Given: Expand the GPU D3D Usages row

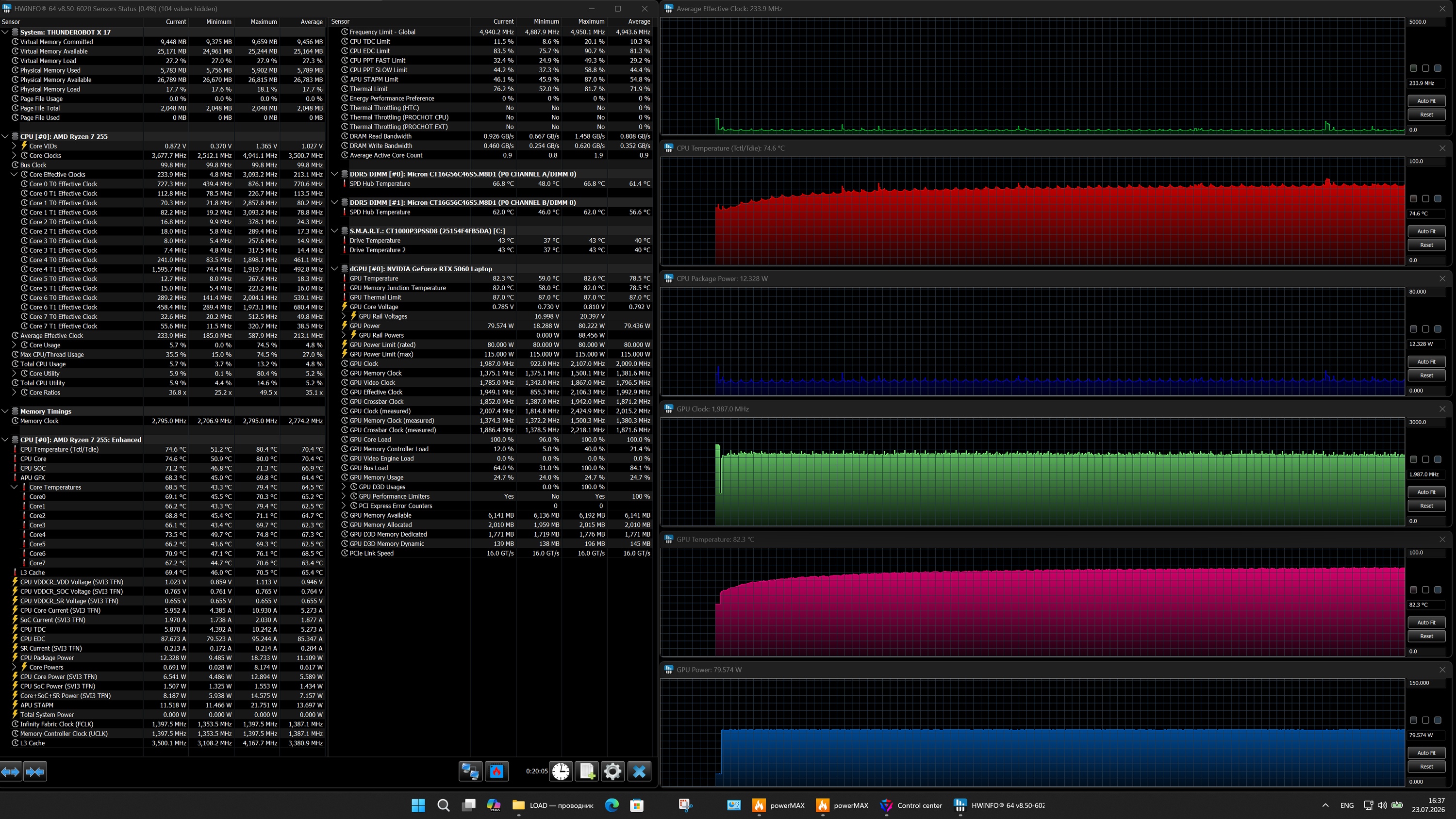Looking at the screenshot, I should [344, 487].
